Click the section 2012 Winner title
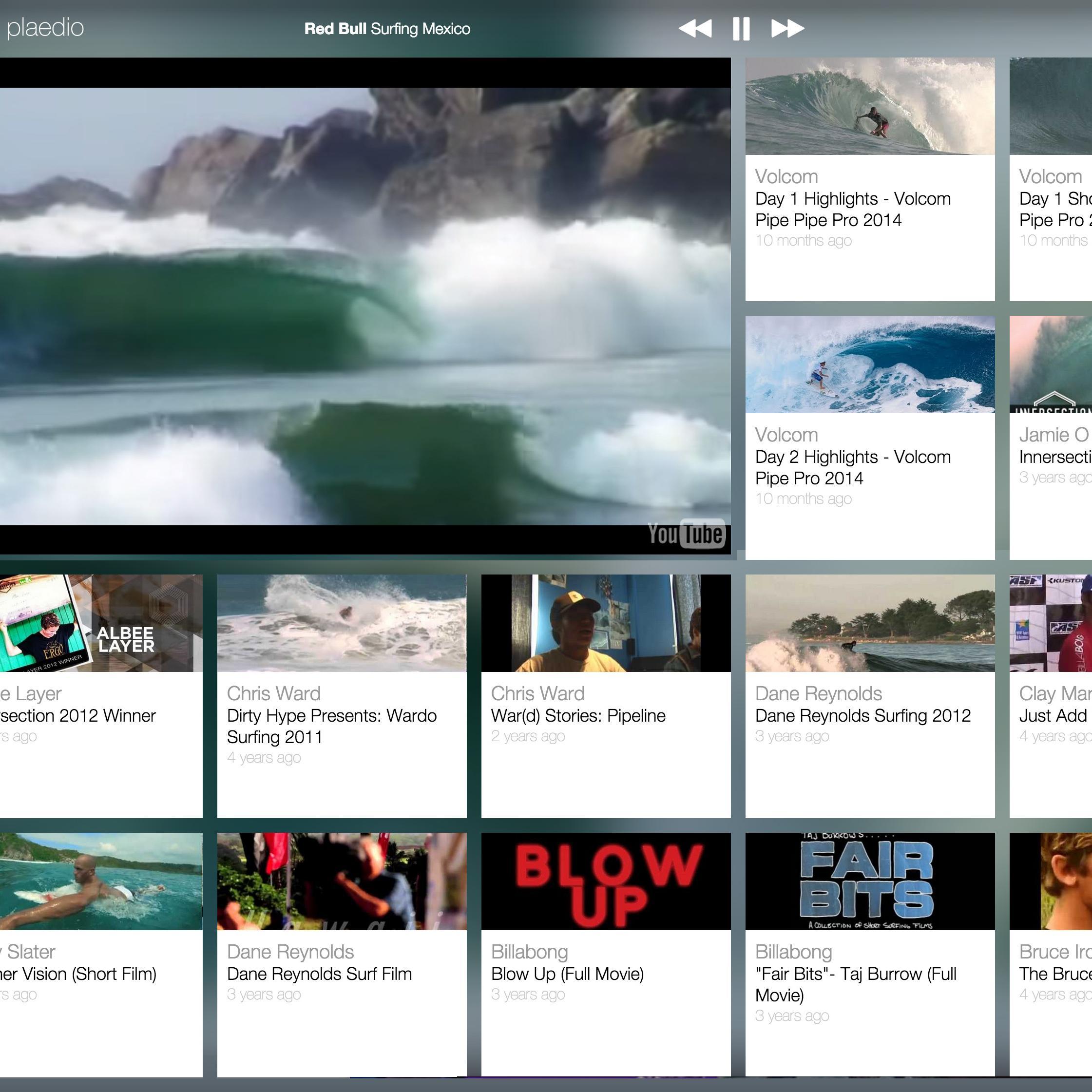The image size is (1092, 1092). point(78,715)
